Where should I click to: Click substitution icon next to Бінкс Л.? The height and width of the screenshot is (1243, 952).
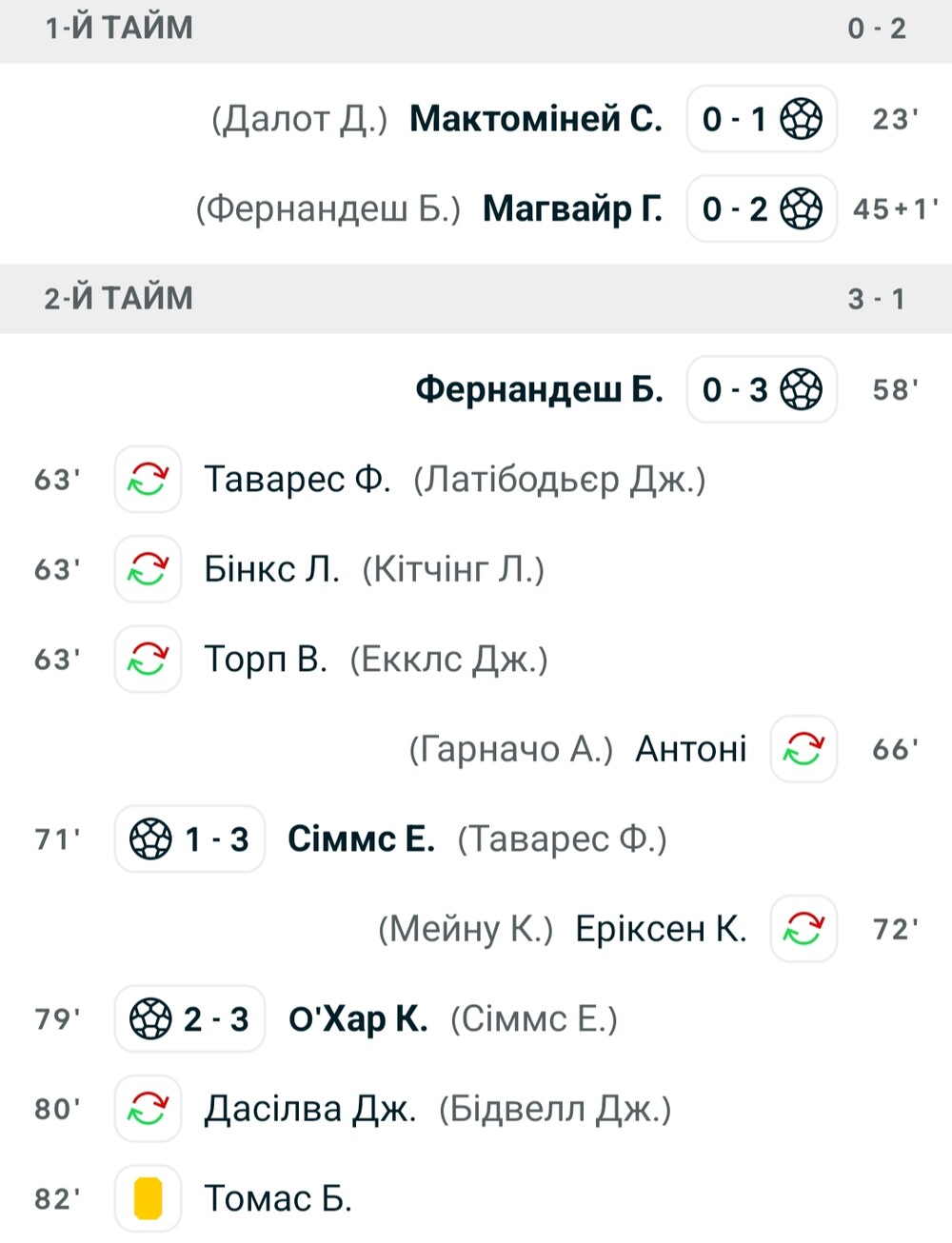click(x=149, y=569)
